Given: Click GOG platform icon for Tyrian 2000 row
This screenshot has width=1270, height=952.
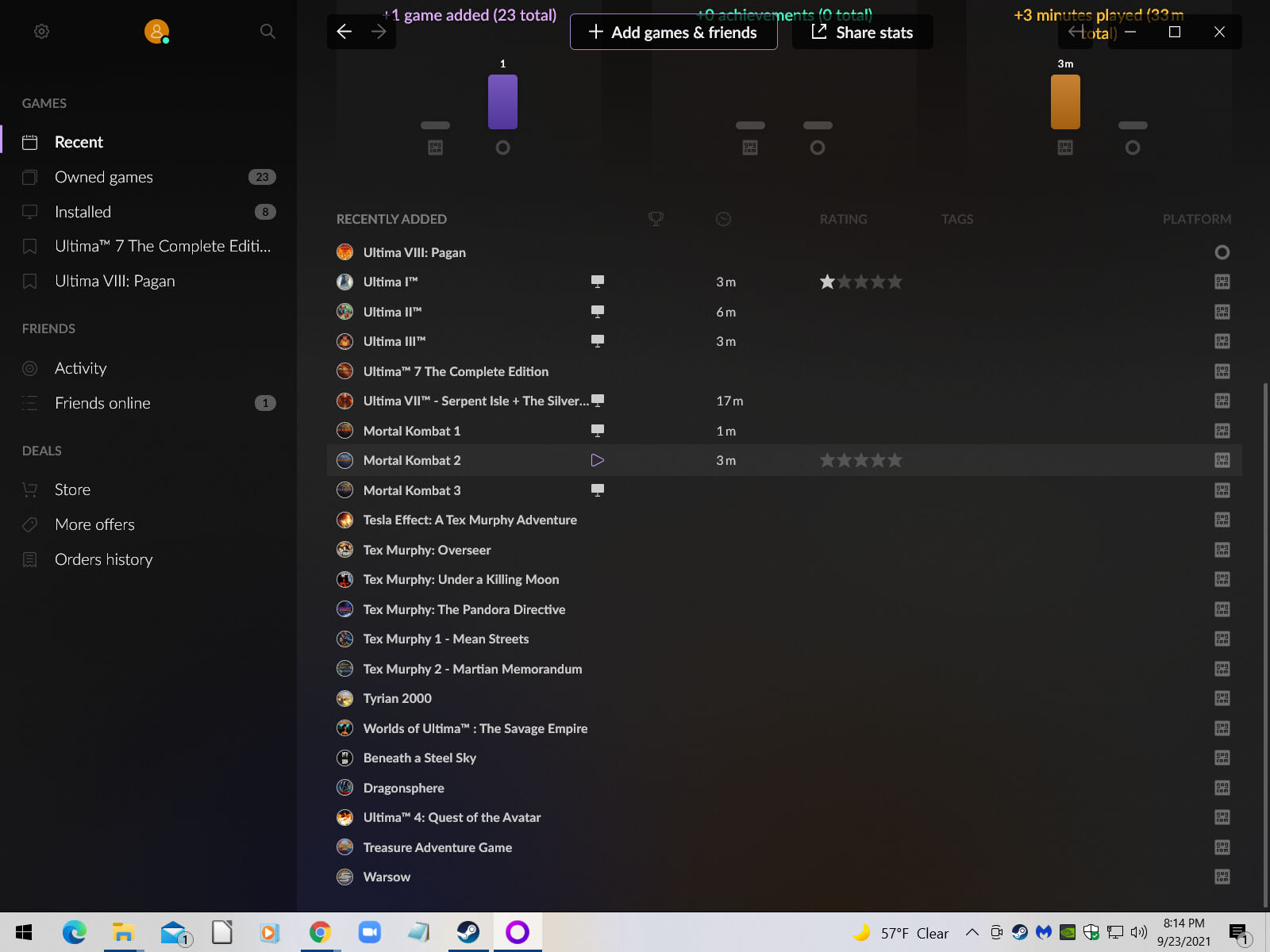Looking at the screenshot, I should click(x=1222, y=698).
